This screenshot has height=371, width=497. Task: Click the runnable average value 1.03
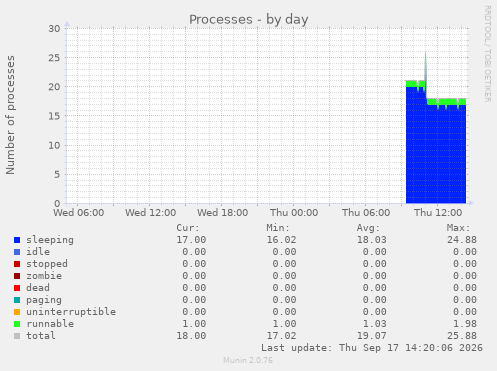(x=375, y=324)
